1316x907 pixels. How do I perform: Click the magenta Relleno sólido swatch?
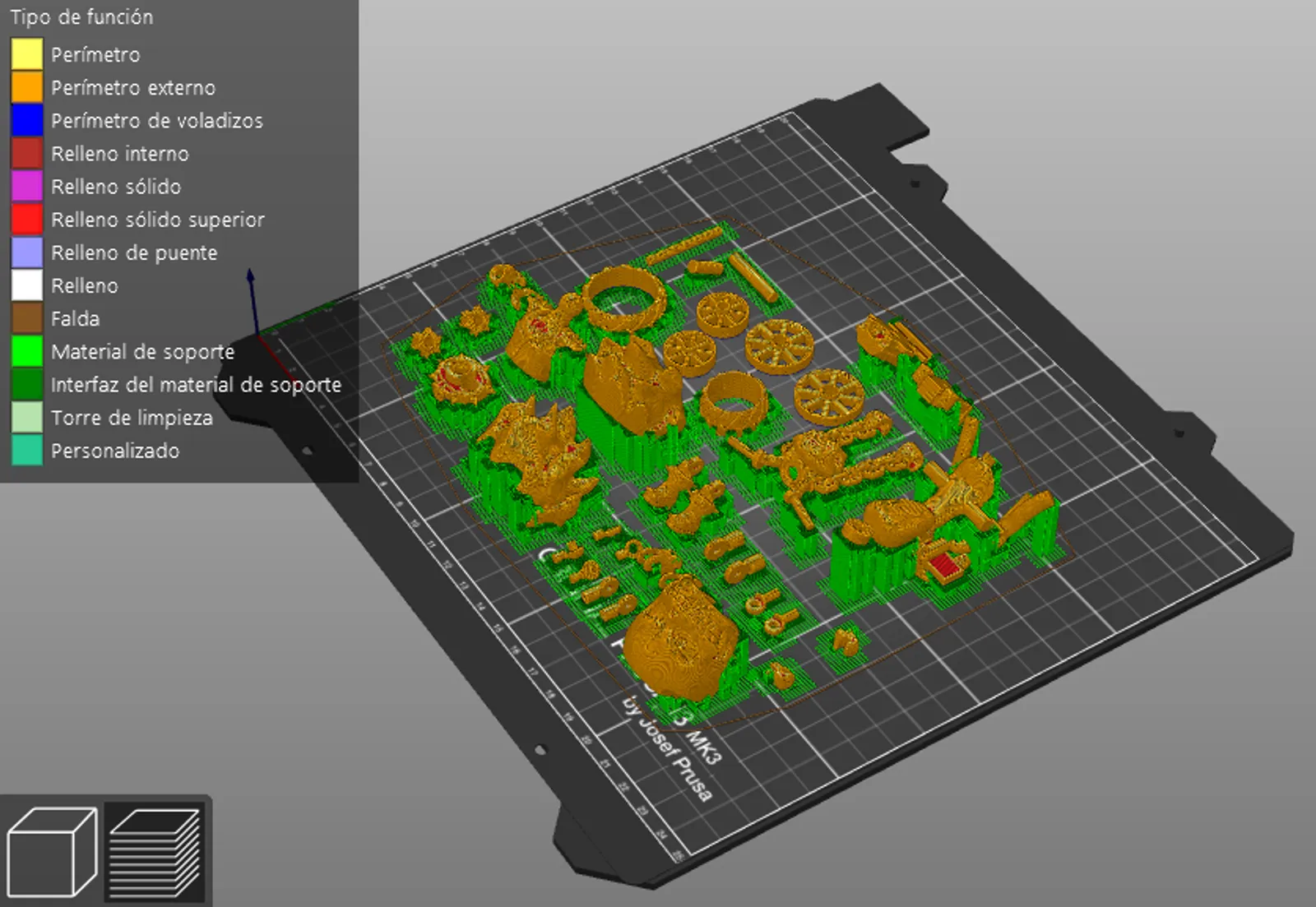click(x=27, y=187)
